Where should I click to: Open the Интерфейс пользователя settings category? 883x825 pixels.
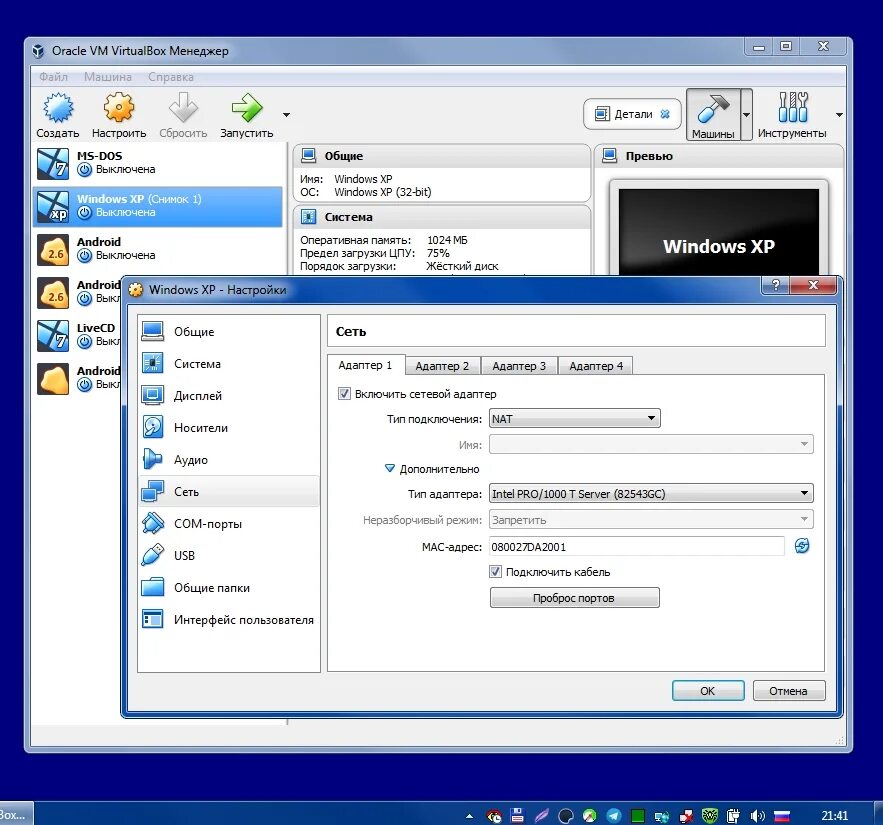pos(229,619)
